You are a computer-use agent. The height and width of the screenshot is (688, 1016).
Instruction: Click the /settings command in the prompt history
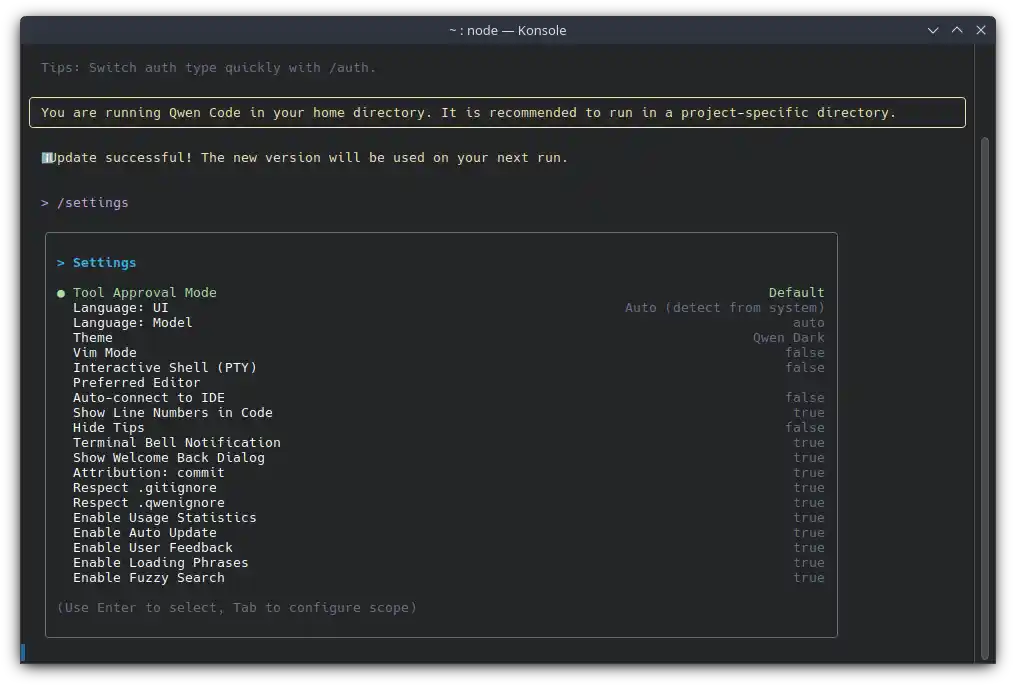coord(92,202)
